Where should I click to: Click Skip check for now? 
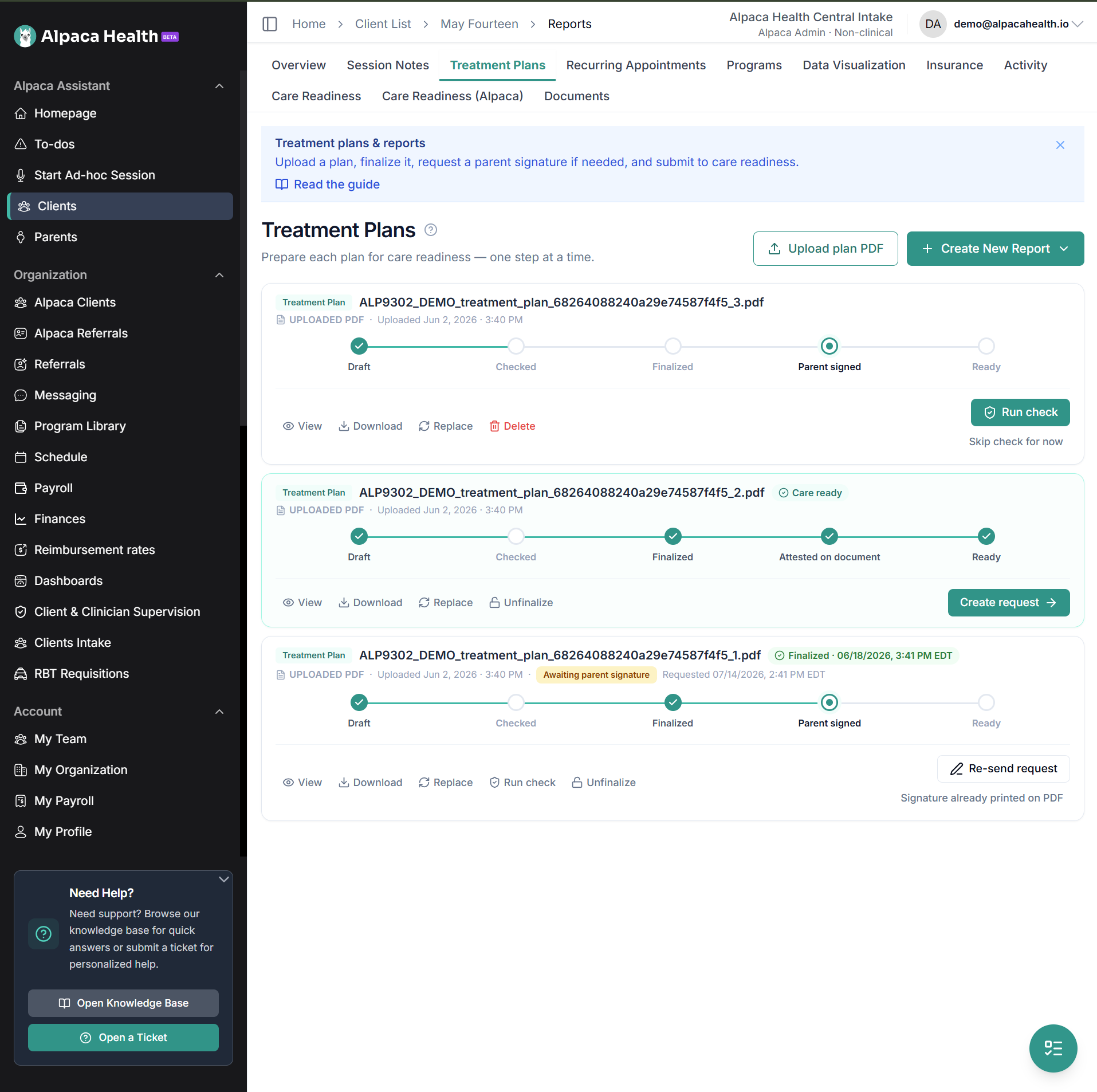click(x=1016, y=442)
